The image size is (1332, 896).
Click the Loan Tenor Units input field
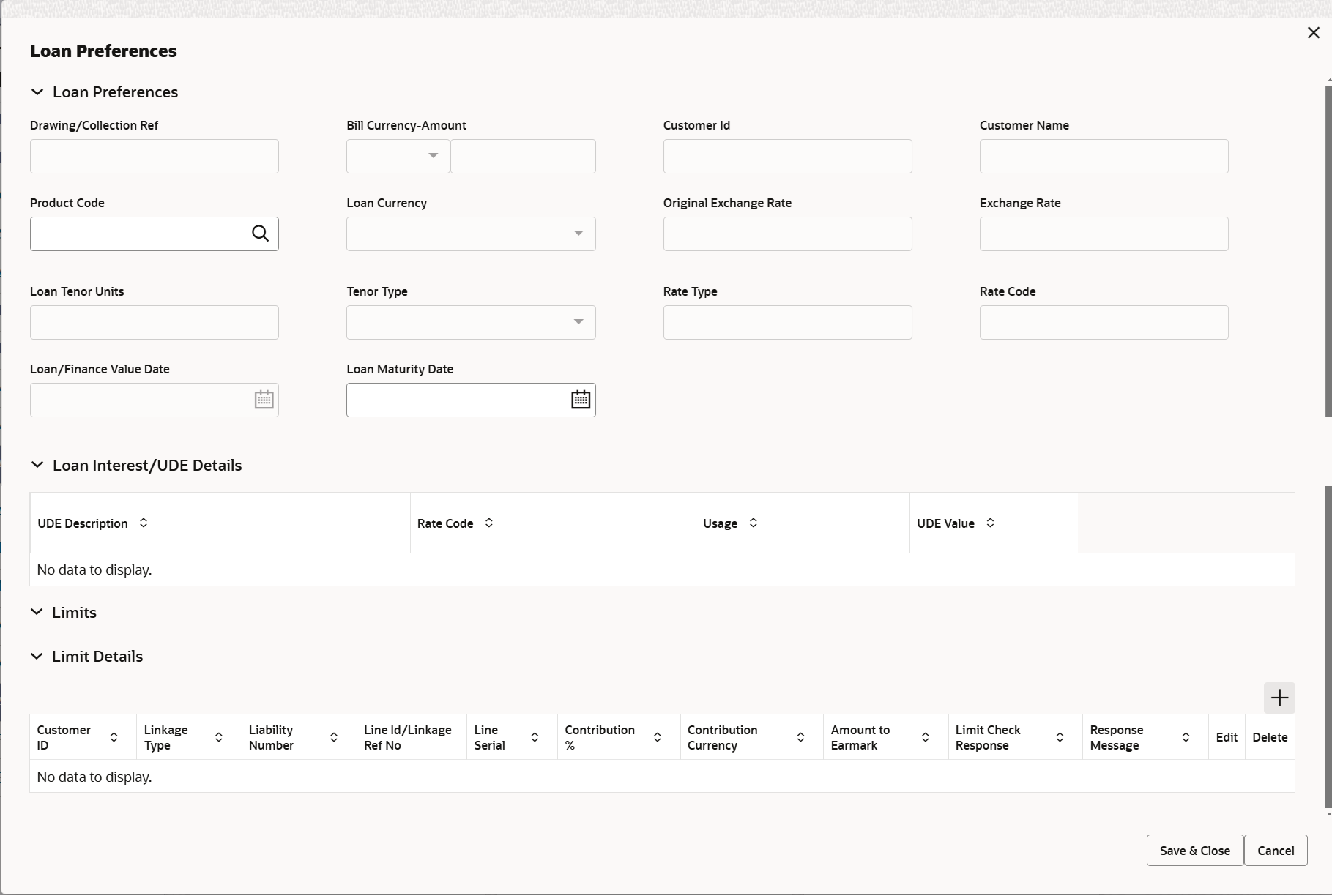click(155, 322)
